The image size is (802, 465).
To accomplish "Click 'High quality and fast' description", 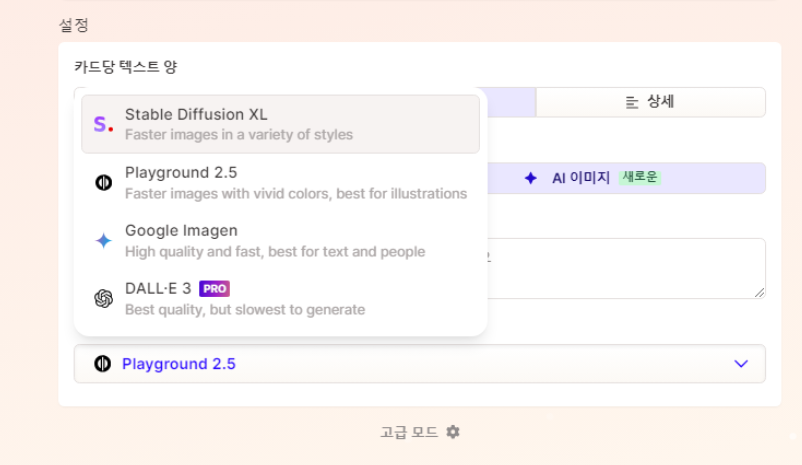I will pyautogui.click(x=275, y=252).
